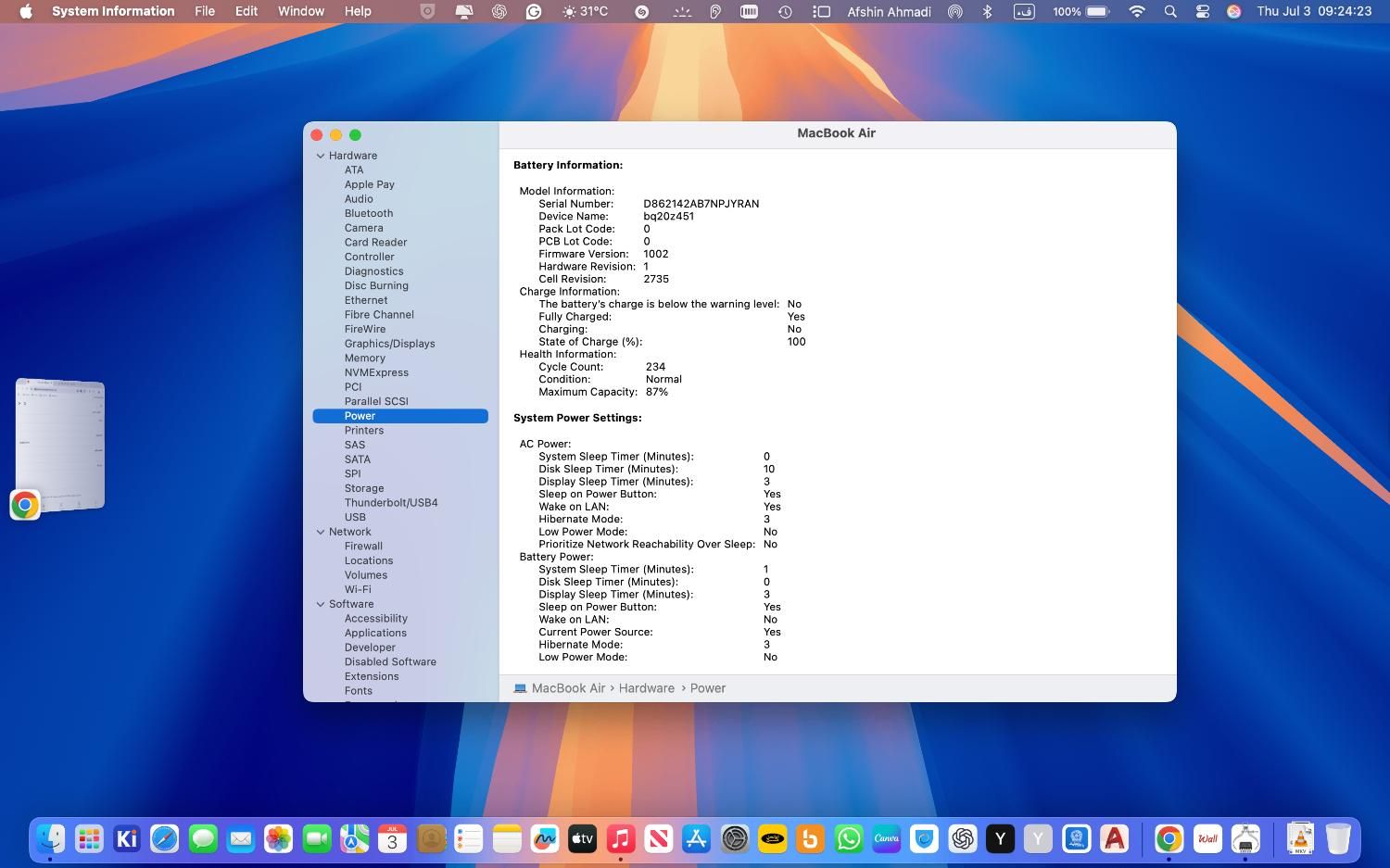Collapse the Hardware section in the sidebar
Viewport: 1390px width, 868px height.
click(321, 156)
